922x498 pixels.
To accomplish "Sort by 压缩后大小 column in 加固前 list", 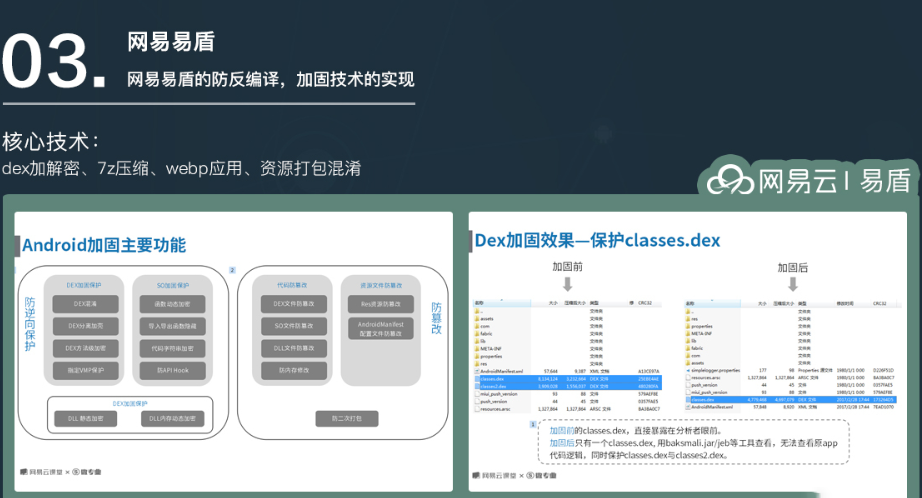I will [575, 303].
